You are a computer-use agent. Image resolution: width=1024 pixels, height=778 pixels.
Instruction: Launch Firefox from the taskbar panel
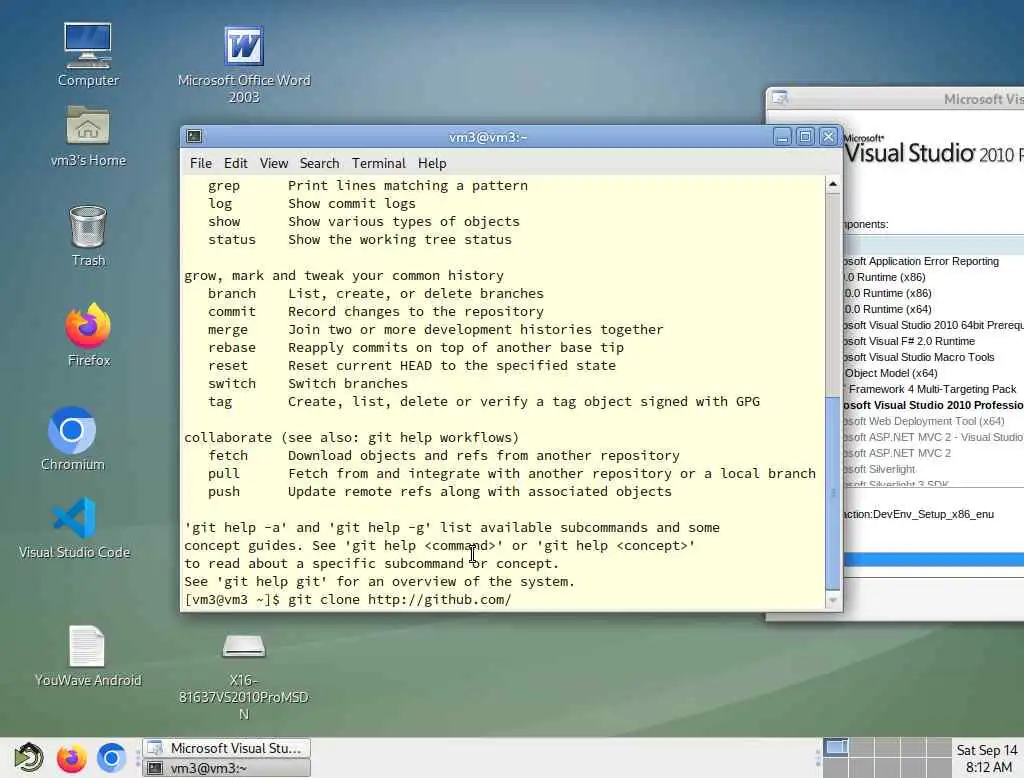click(x=71, y=758)
